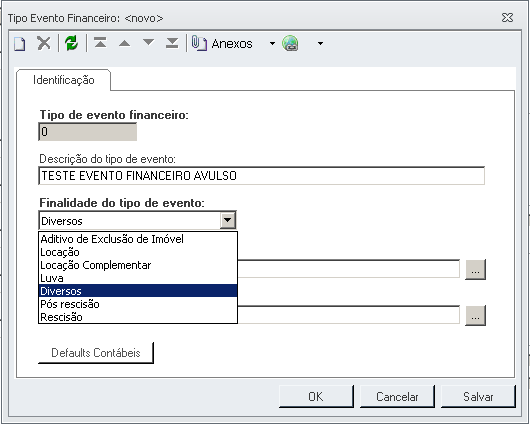Go to first record arrow icon
This screenshot has height=425, width=530.
pyautogui.click(x=100, y=43)
